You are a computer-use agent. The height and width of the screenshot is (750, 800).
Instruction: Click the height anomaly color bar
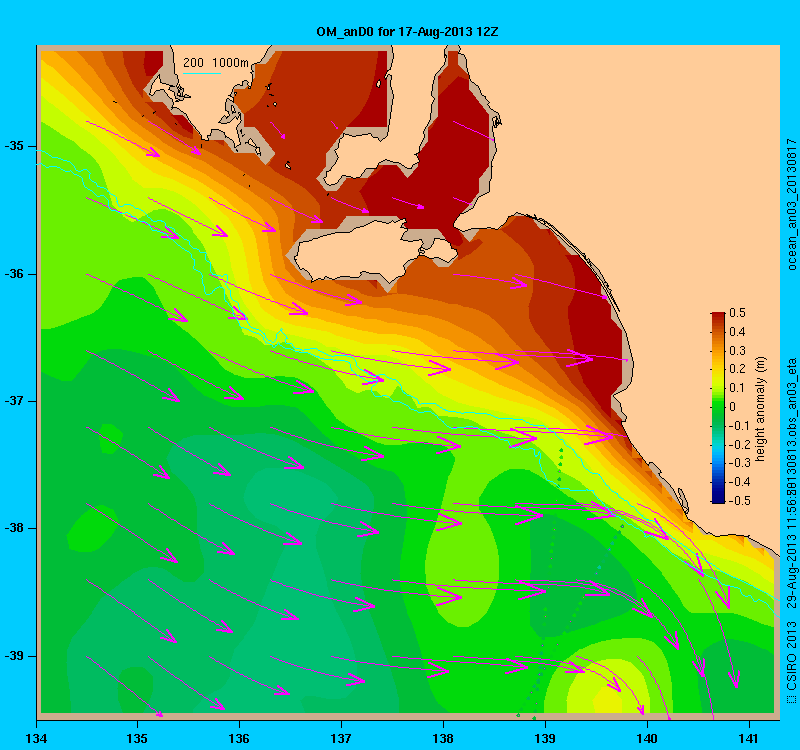(718, 408)
